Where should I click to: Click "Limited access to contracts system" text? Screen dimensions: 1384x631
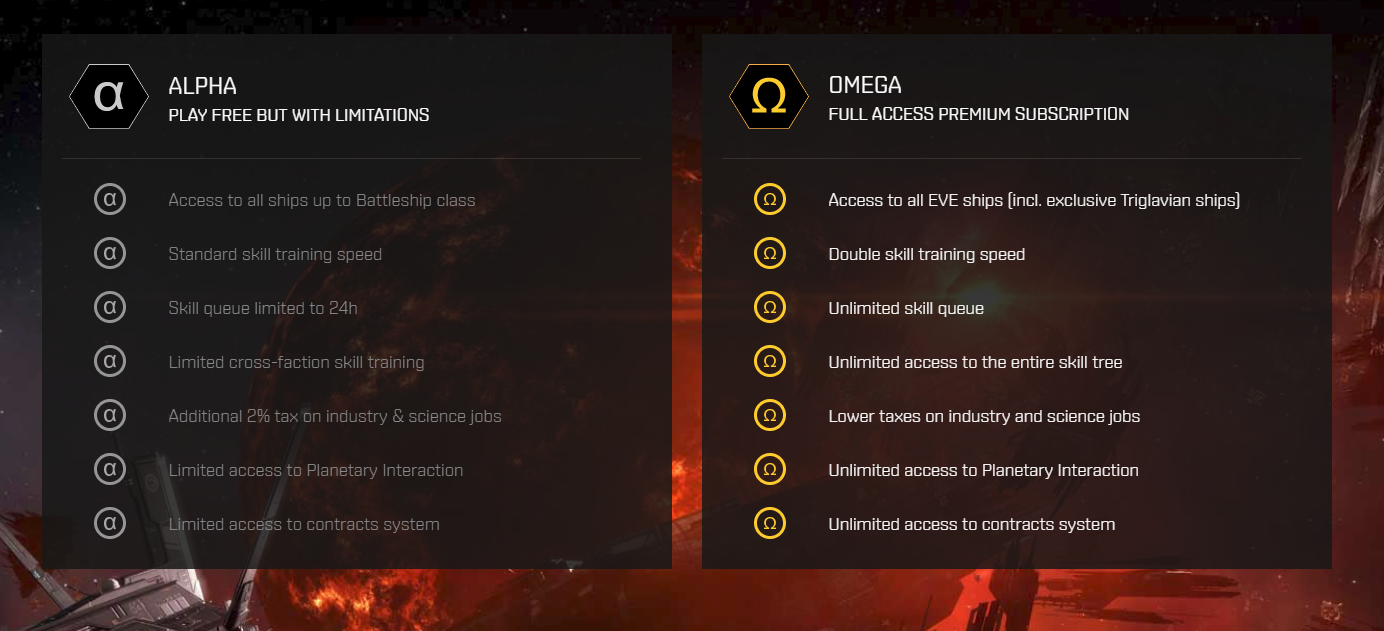(304, 524)
